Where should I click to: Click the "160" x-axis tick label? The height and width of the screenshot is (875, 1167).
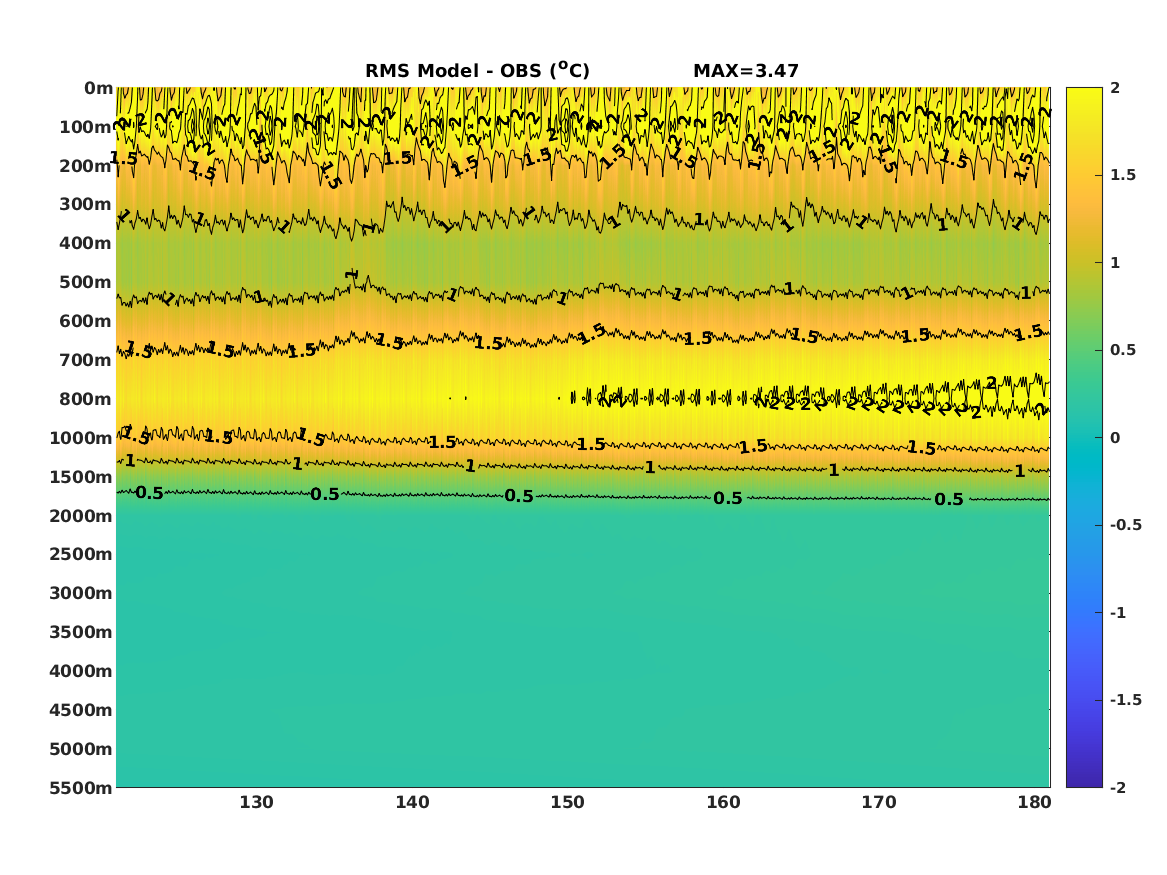[723, 803]
